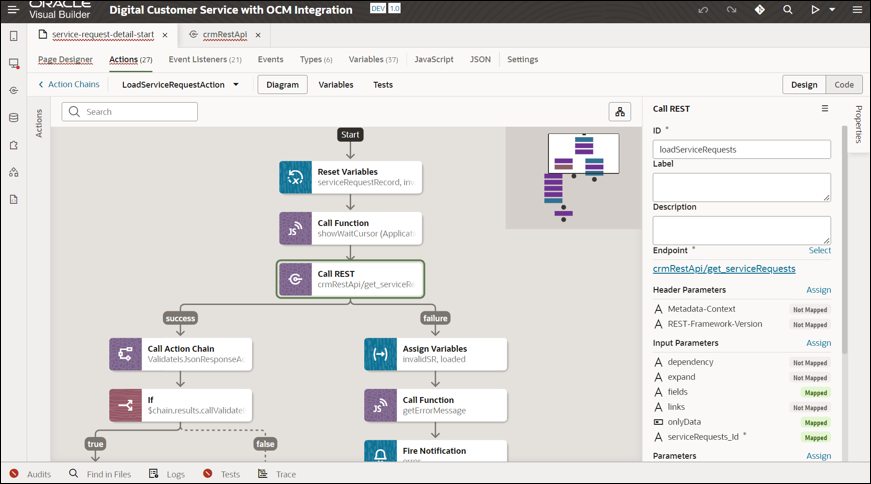This screenshot has height=484, width=871.
Task: Switch to the Page Designer tab
Action: point(65,59)
